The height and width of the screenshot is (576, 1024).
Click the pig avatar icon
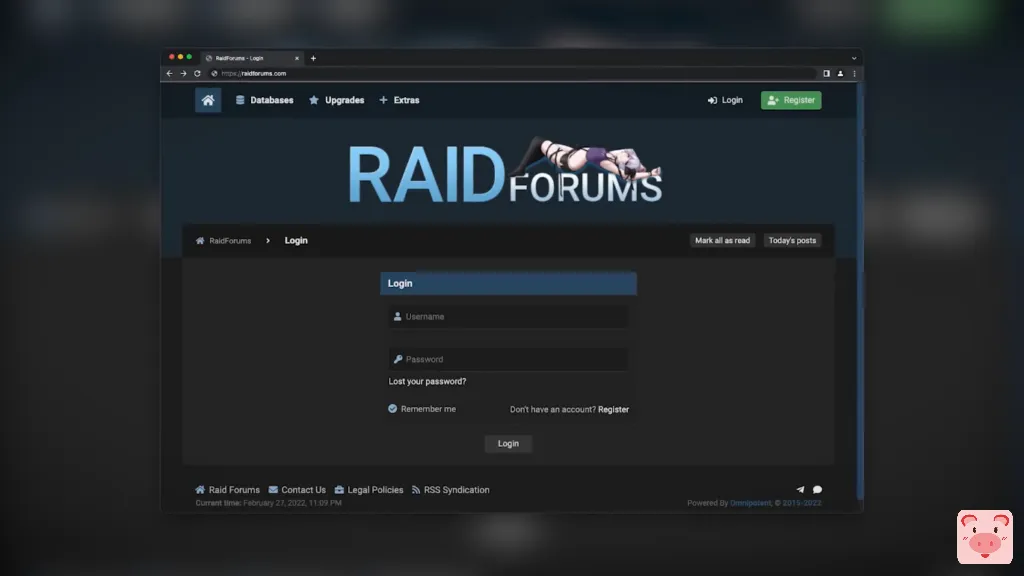[x=985, y=537]
